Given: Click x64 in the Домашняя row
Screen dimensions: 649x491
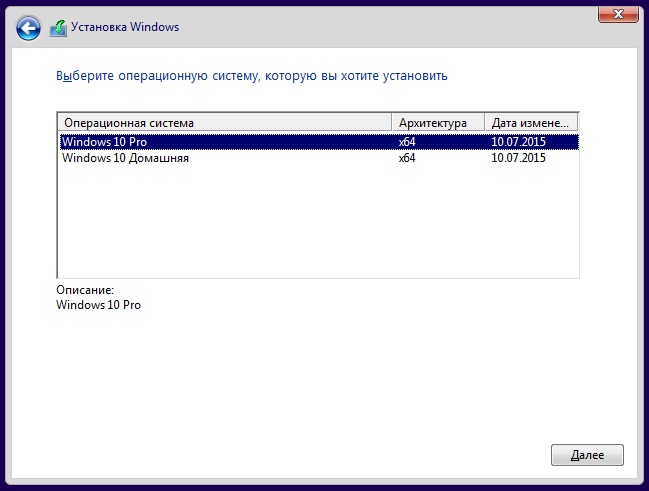Looking at the screenshot, I should 407,158.
